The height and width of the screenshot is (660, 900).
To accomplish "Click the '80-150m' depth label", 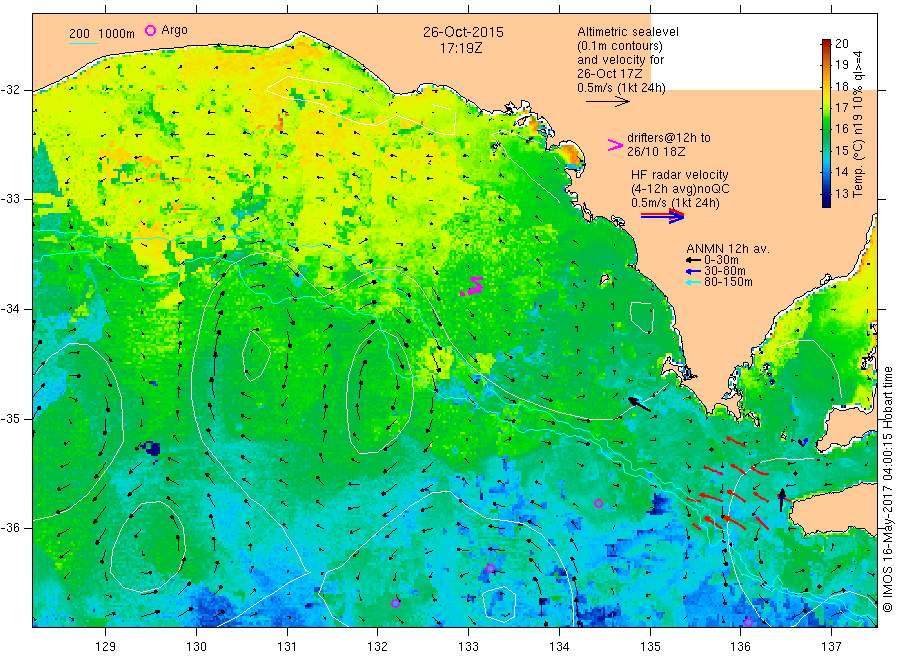I will coord(728,282).
